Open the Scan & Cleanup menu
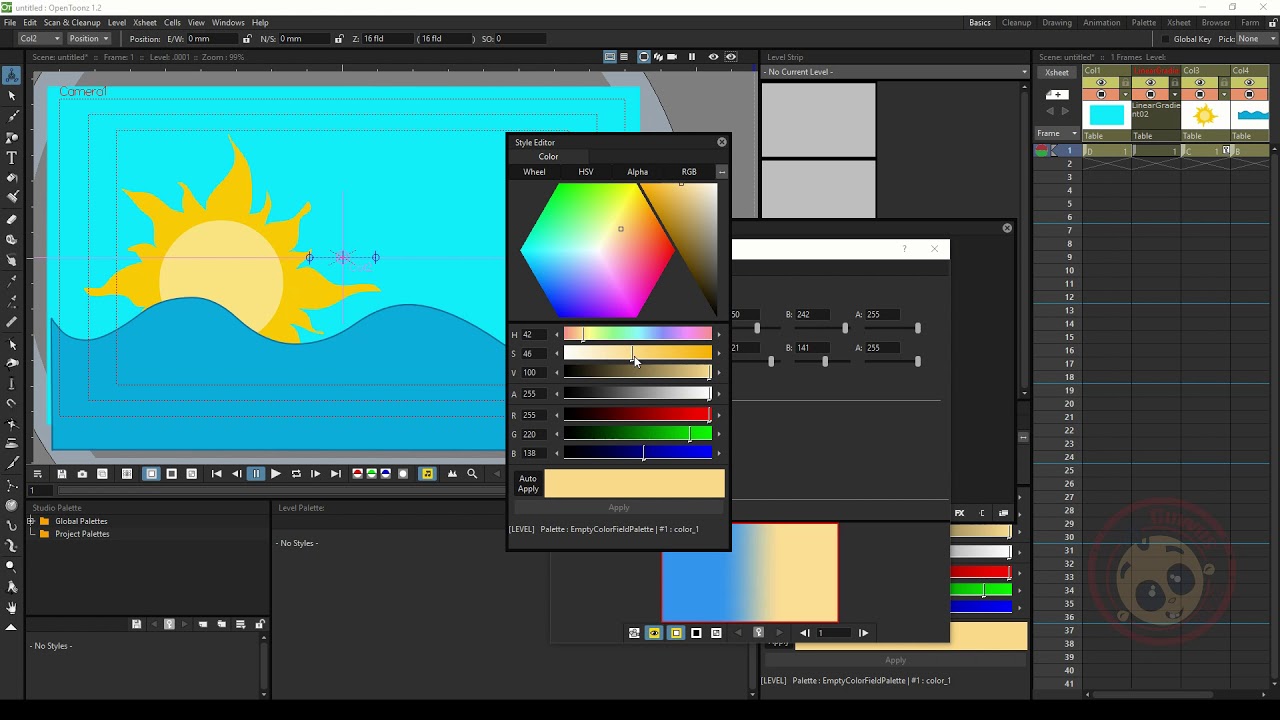1280x720 pixels. pyautogui.click(x=72, y=23)
